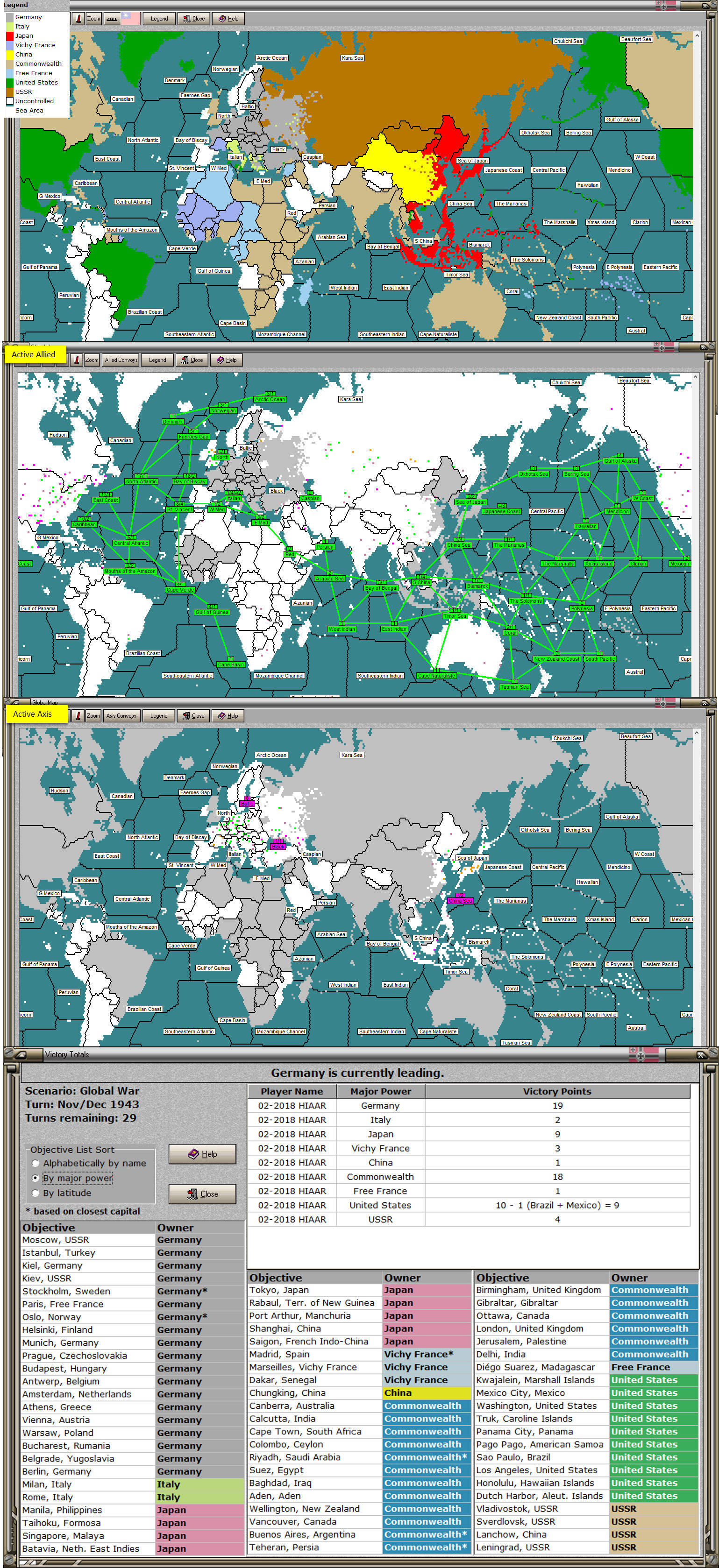Close the Axis convoys map window
Image resolution: width=719 pixels, height=1568 pixels.
pos(193,716)
